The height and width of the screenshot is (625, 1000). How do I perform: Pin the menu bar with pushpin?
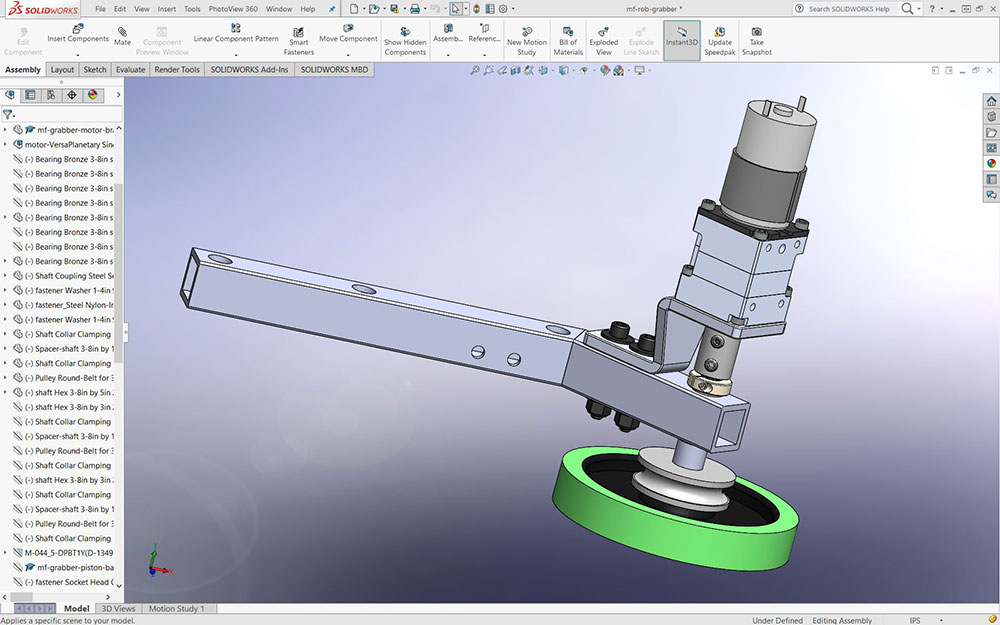[x=332, y=9]
